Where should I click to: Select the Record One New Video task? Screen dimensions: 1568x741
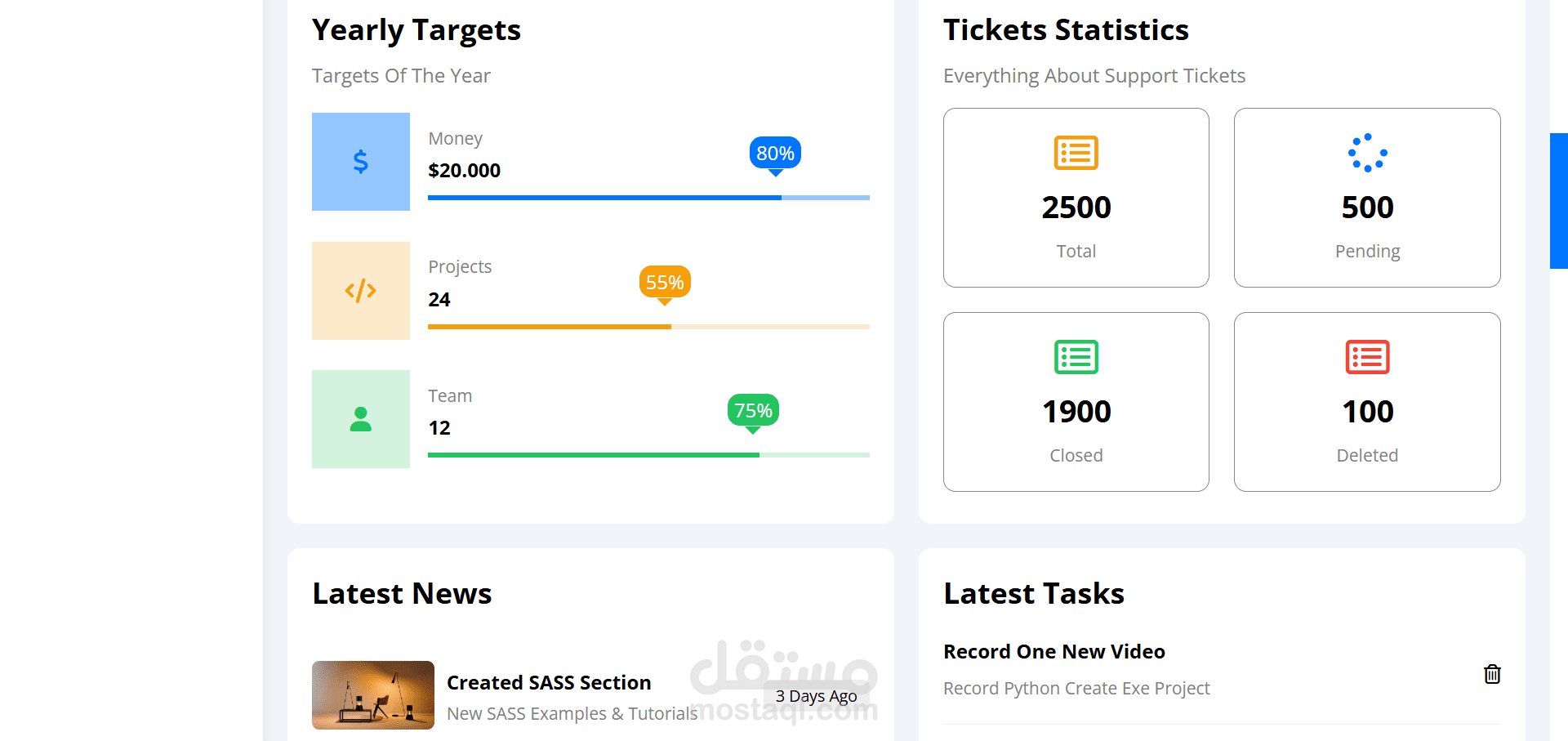coord(1053,651)
